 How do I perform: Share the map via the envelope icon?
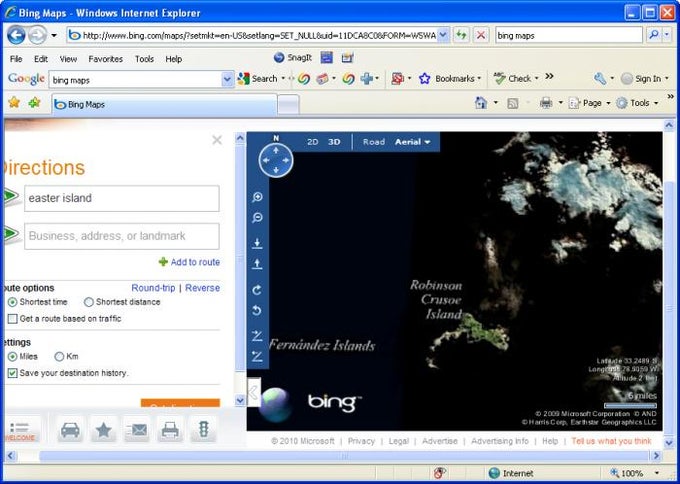(x=137, y=430)
